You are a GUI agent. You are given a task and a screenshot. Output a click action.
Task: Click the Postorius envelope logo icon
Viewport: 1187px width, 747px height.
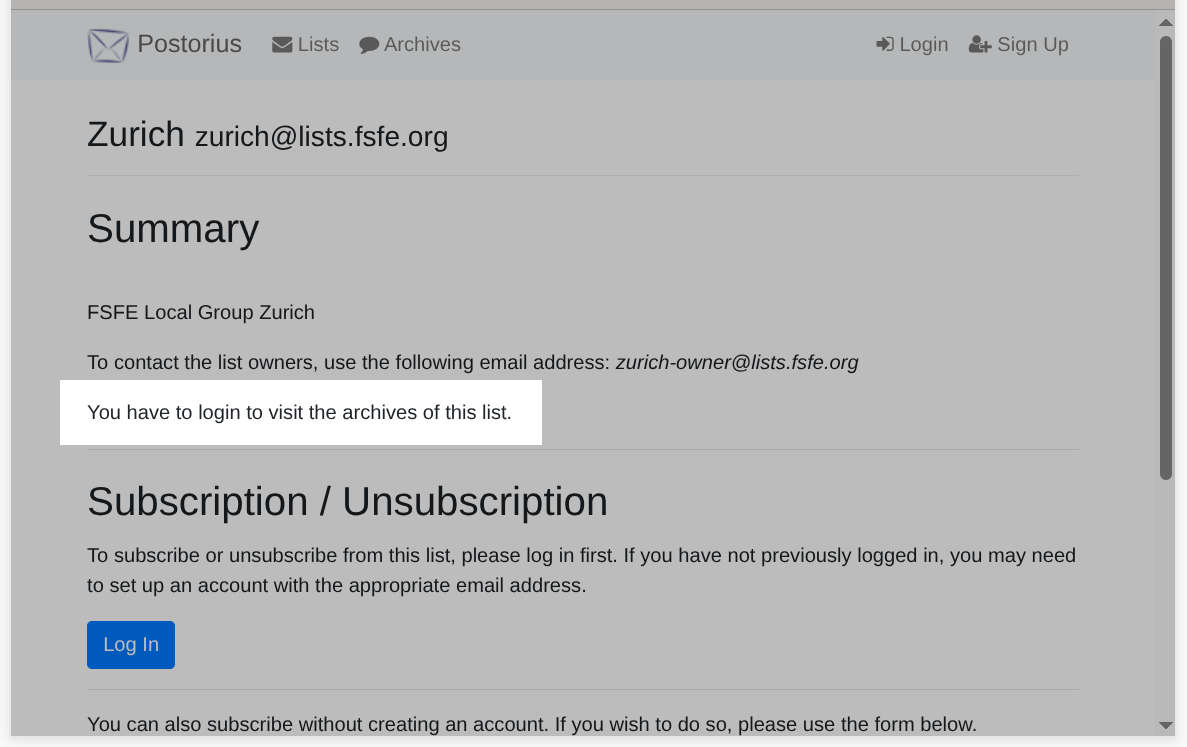point(107,45)
